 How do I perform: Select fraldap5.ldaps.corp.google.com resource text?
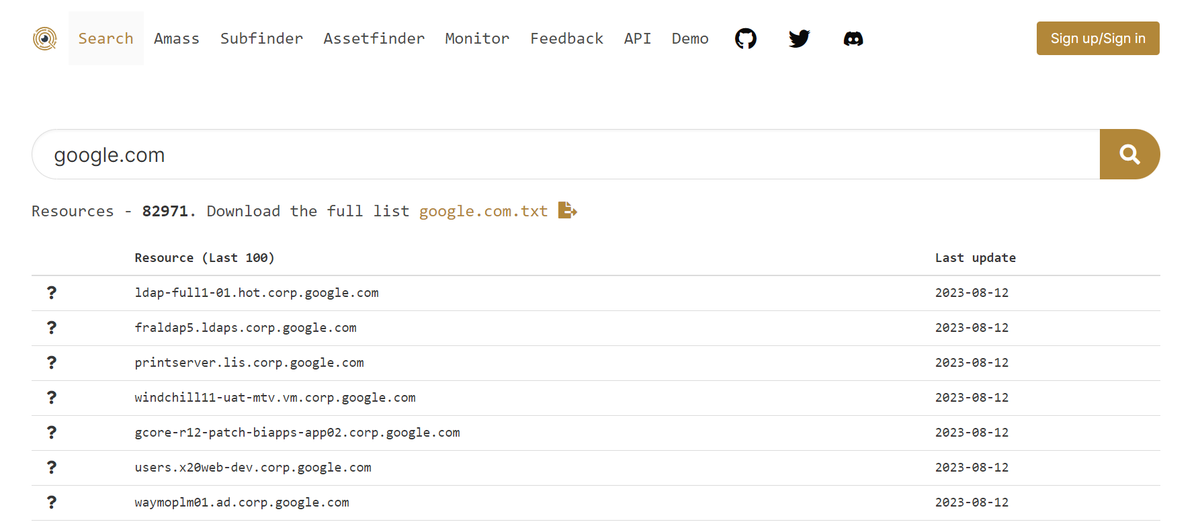(246, 328)
